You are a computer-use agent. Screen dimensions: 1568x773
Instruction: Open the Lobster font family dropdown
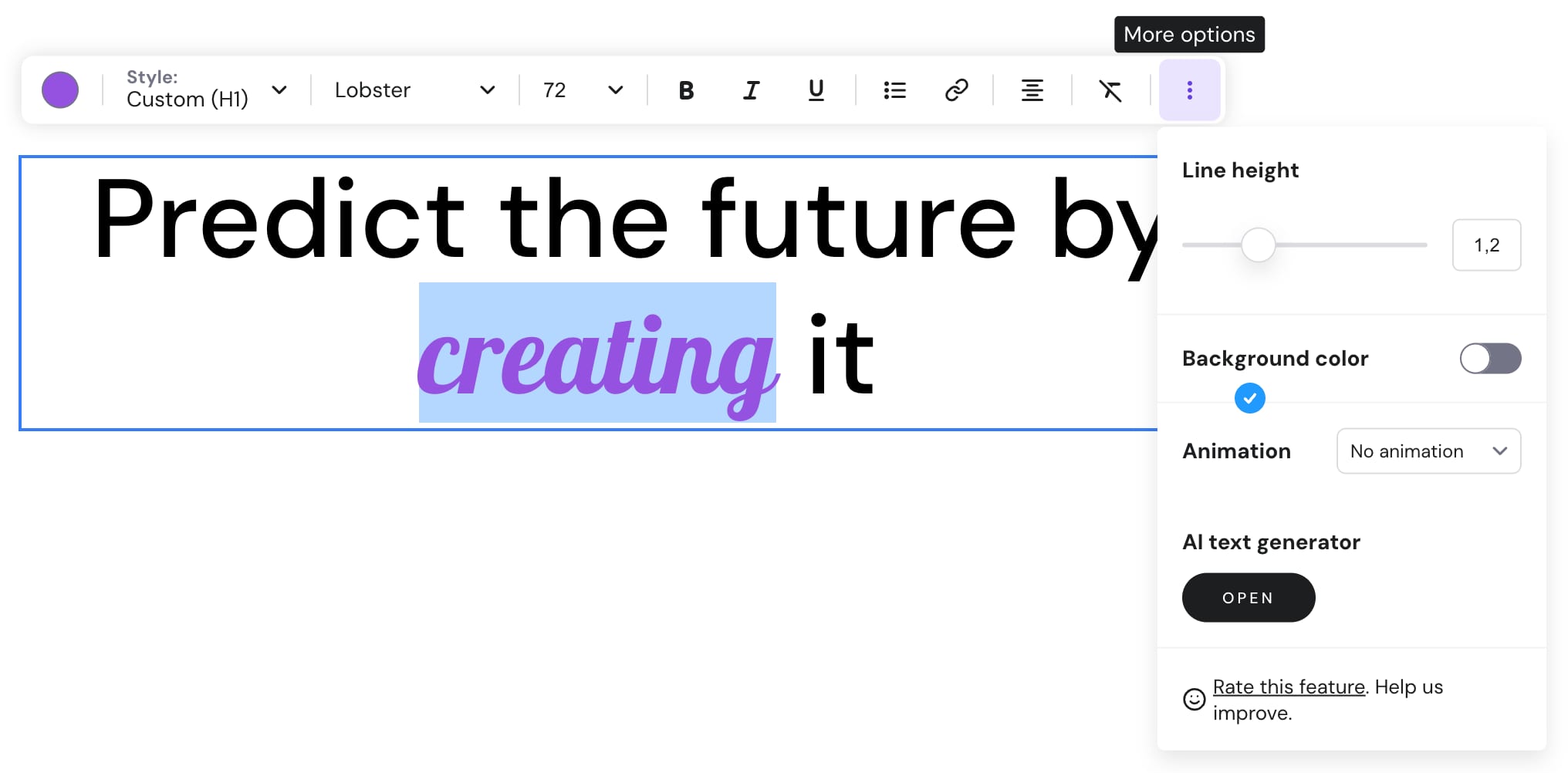(415, 90)
